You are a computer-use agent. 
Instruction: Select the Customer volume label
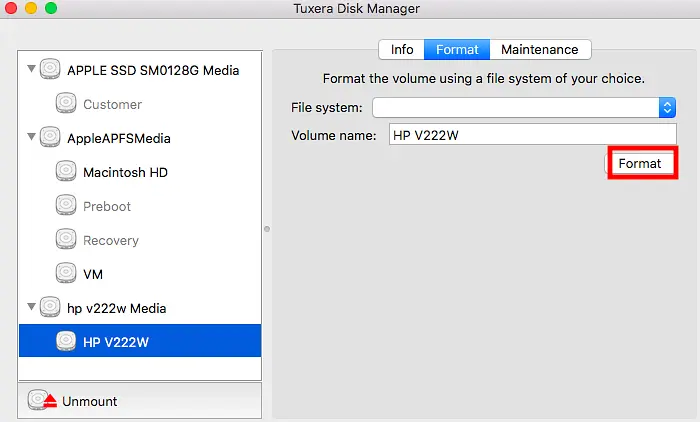(x=112, y=104)
